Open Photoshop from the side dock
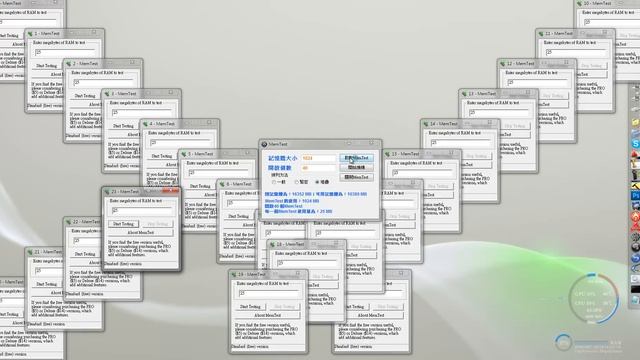Viewport: 640px width, 360px height. coord(636,196)
